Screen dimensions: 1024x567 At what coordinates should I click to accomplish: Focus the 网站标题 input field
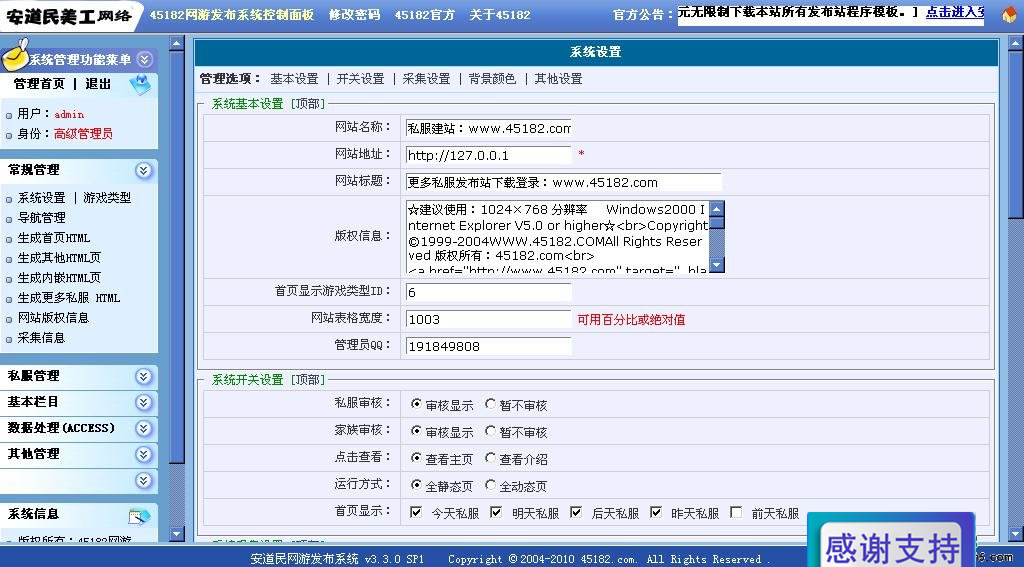(564, 182)
